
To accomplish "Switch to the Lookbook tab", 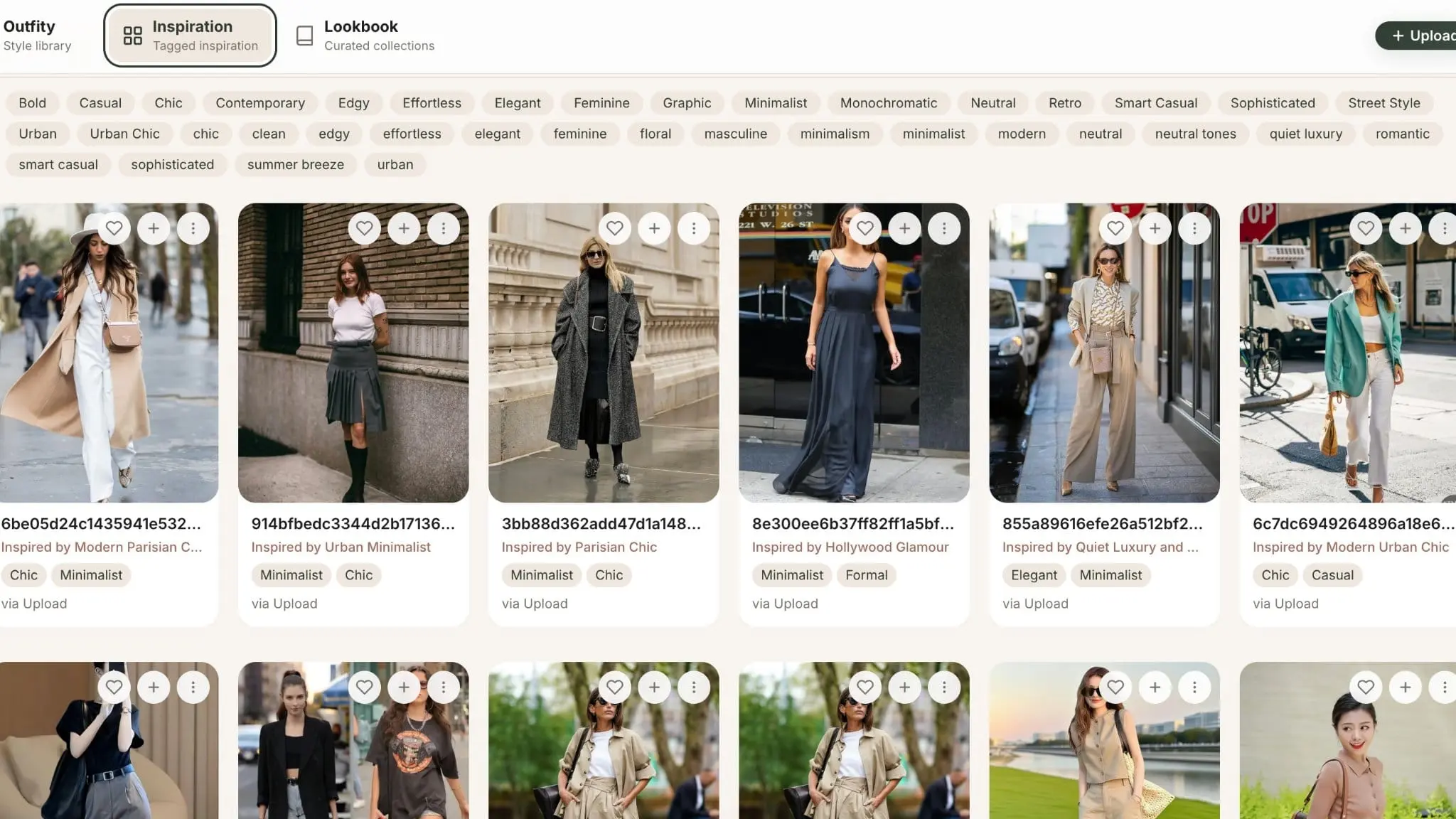I will [x=365, y=36].
